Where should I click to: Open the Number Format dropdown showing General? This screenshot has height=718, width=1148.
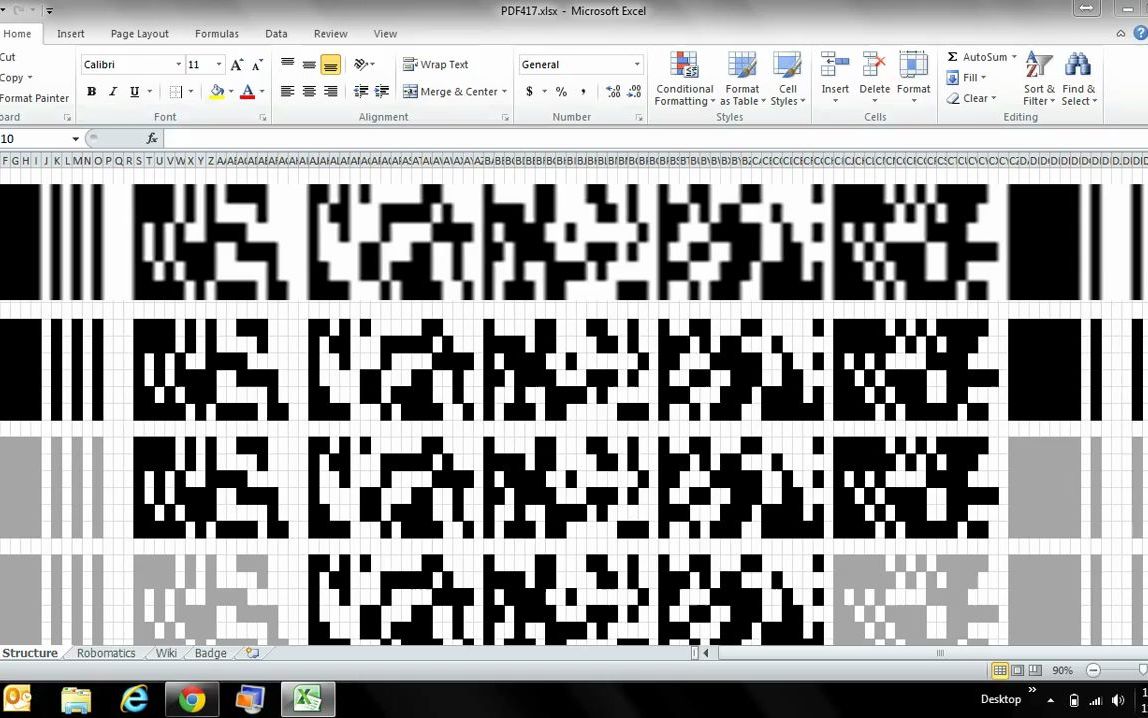tap(580, 64)
